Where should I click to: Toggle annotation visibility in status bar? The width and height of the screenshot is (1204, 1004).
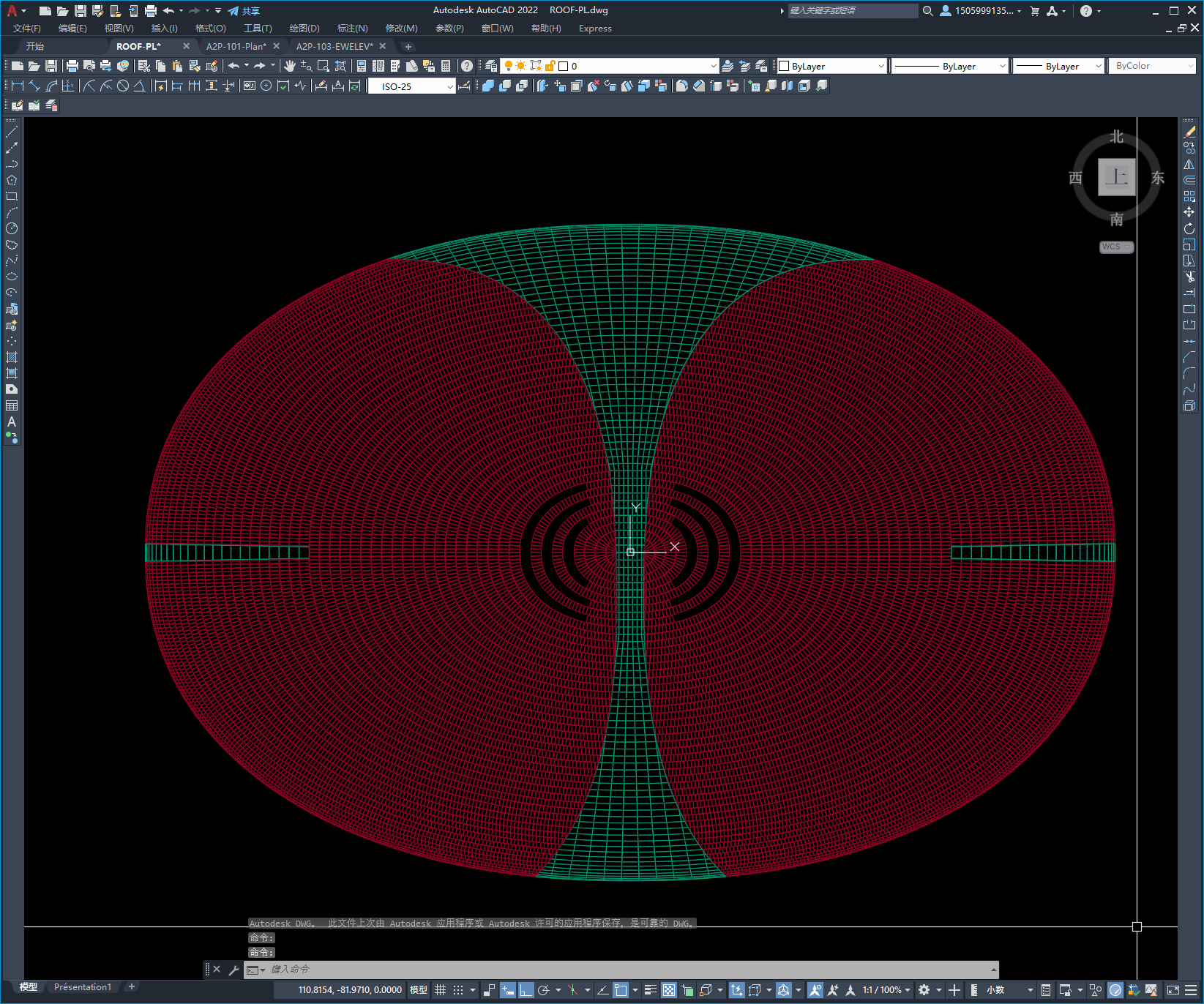click(815, 990)
